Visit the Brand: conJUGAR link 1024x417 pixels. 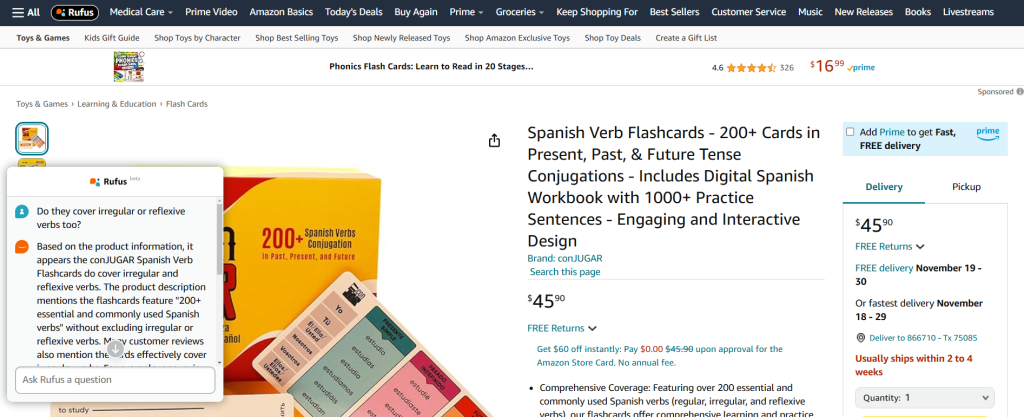point(565,258)
